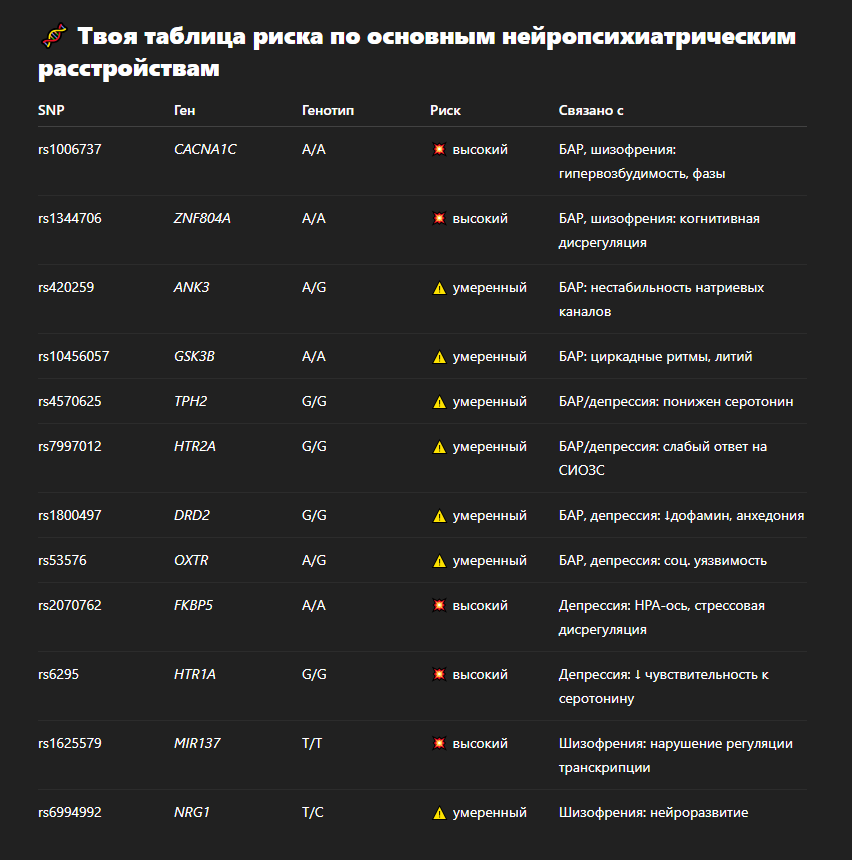Click the OXTR gene name
The image size is (852, 860).
click(191, 561)
